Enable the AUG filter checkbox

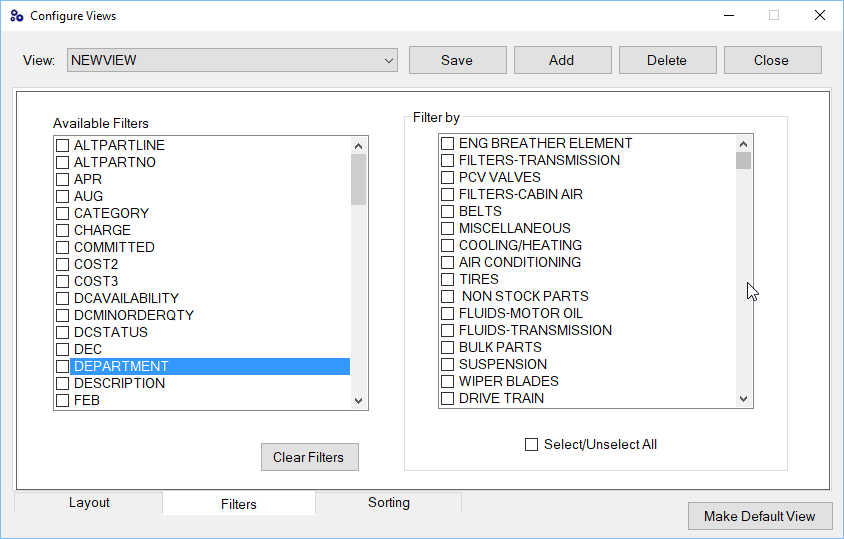coord(62,197)
